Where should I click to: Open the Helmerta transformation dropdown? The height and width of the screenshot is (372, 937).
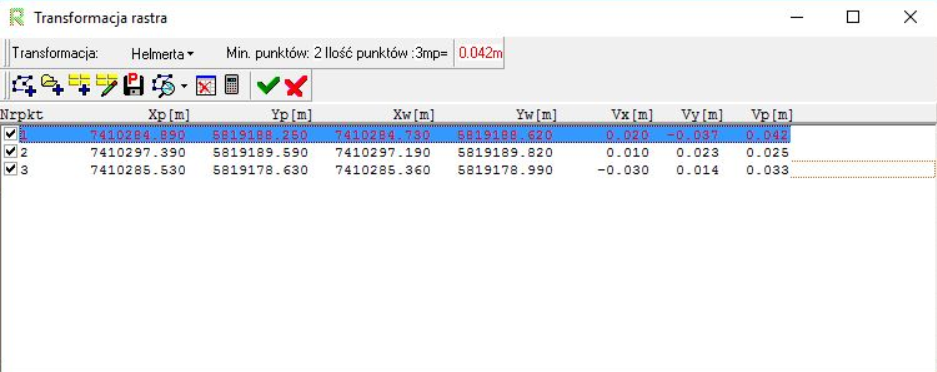[162, 53]
